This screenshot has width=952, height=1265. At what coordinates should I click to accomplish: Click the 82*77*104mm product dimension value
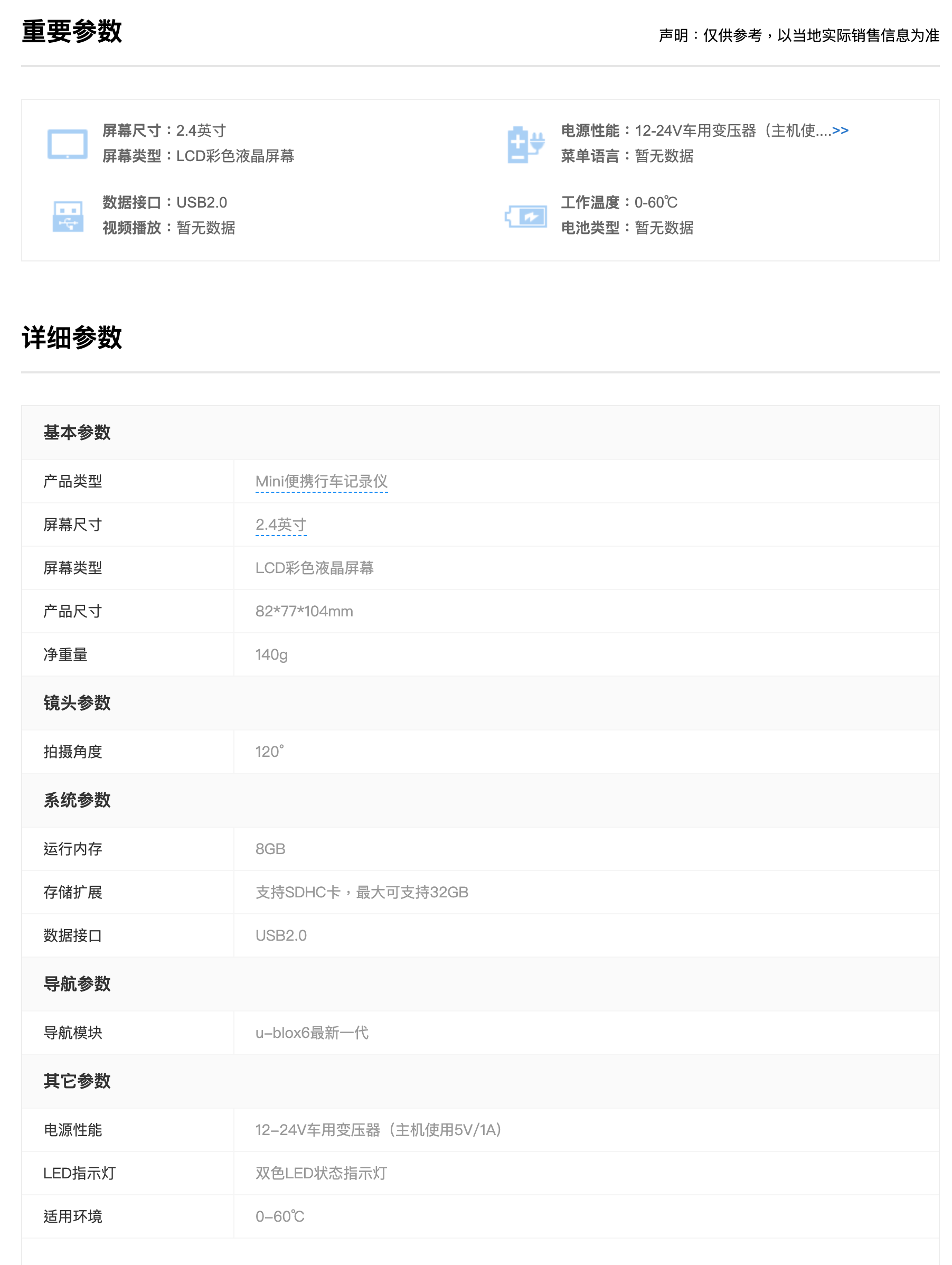coord(304,611)
